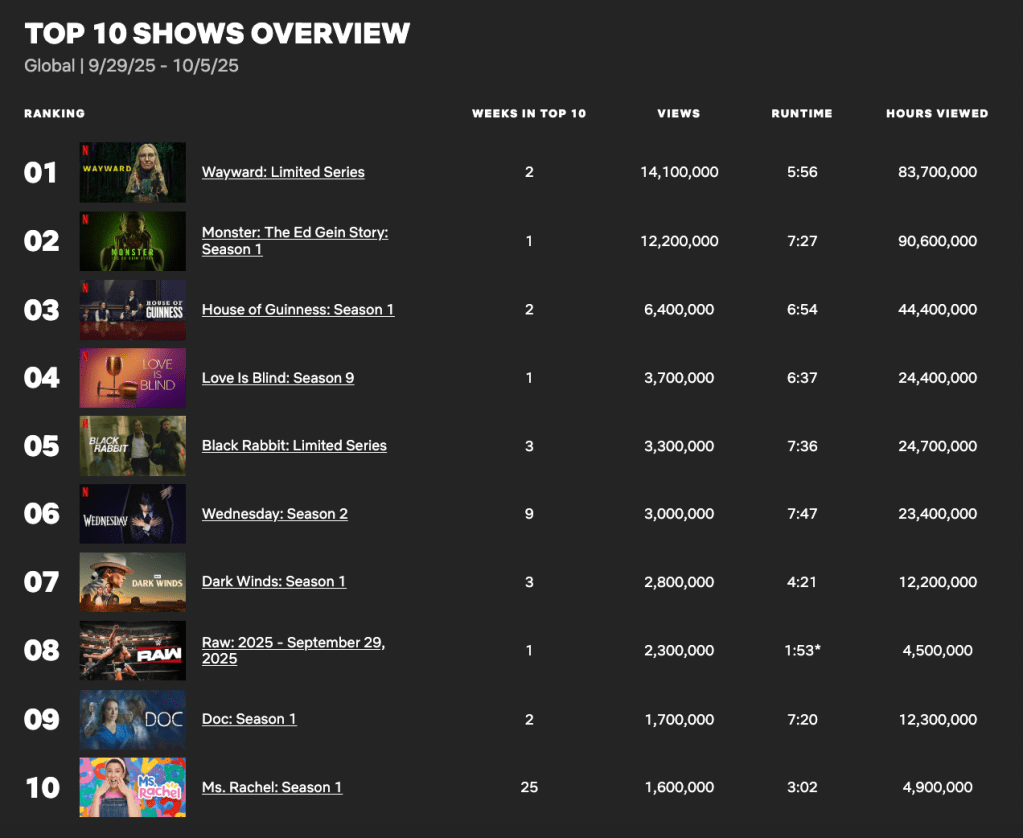Image resolution: width=1023 pixels, height=838 pixels.
Task: Click runtime value 3:02
Action: click(802, 788)
